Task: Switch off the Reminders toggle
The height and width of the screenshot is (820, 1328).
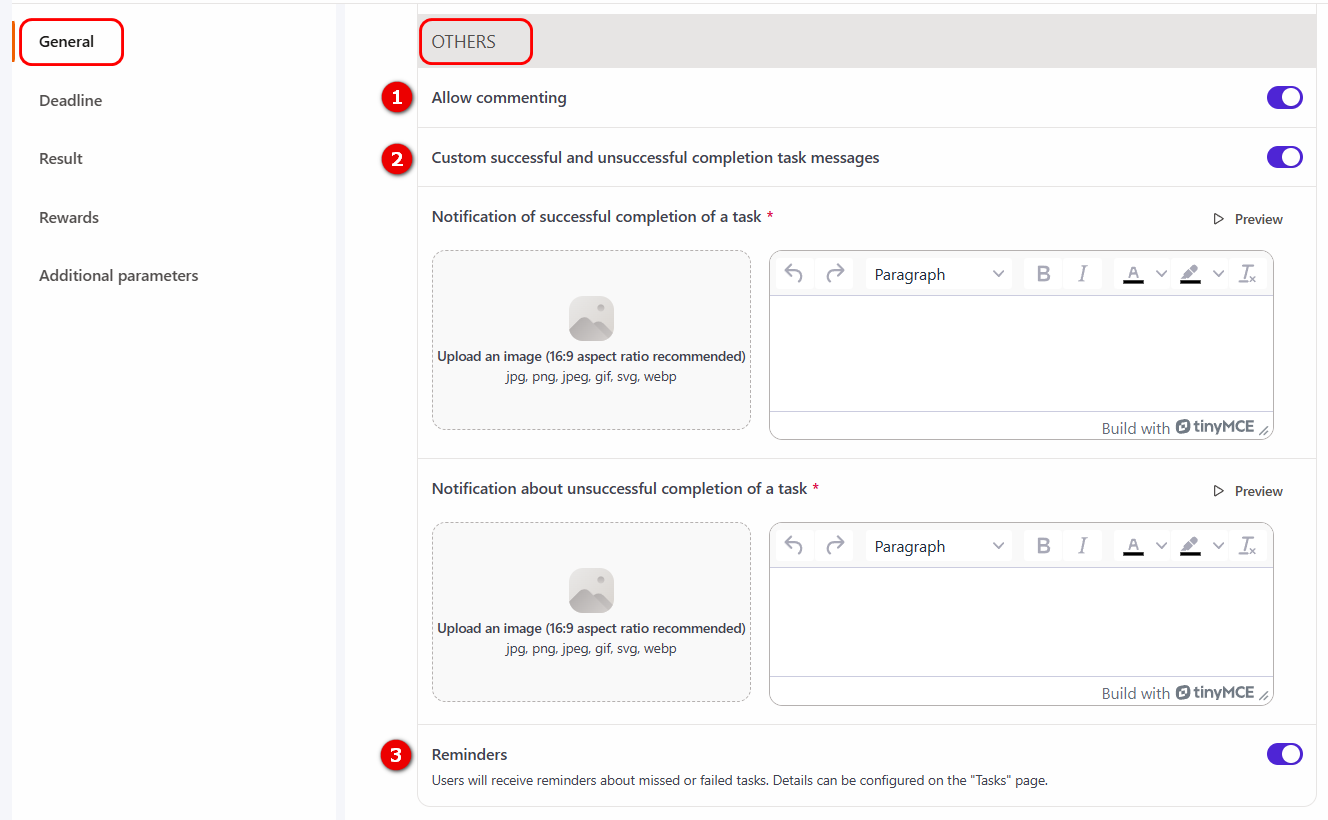Action: (1284, 754)
